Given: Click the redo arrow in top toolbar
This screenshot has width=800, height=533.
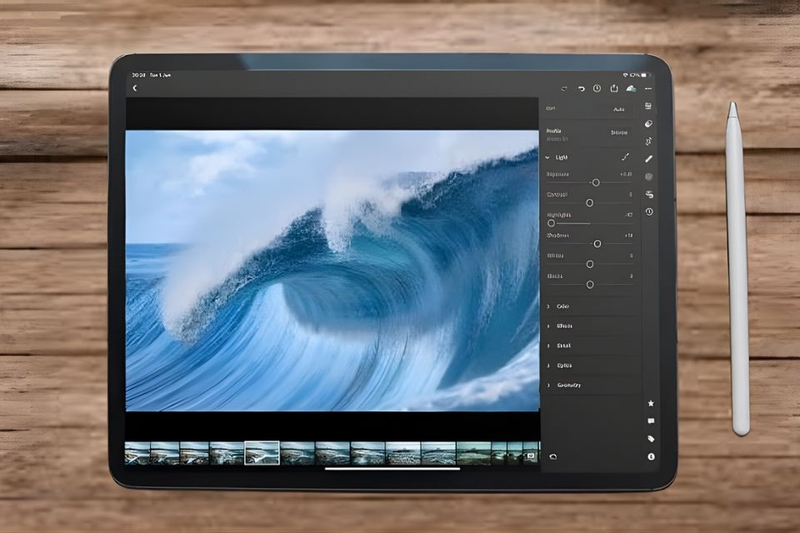Looking at the screenshot, I should pos(564,89).
